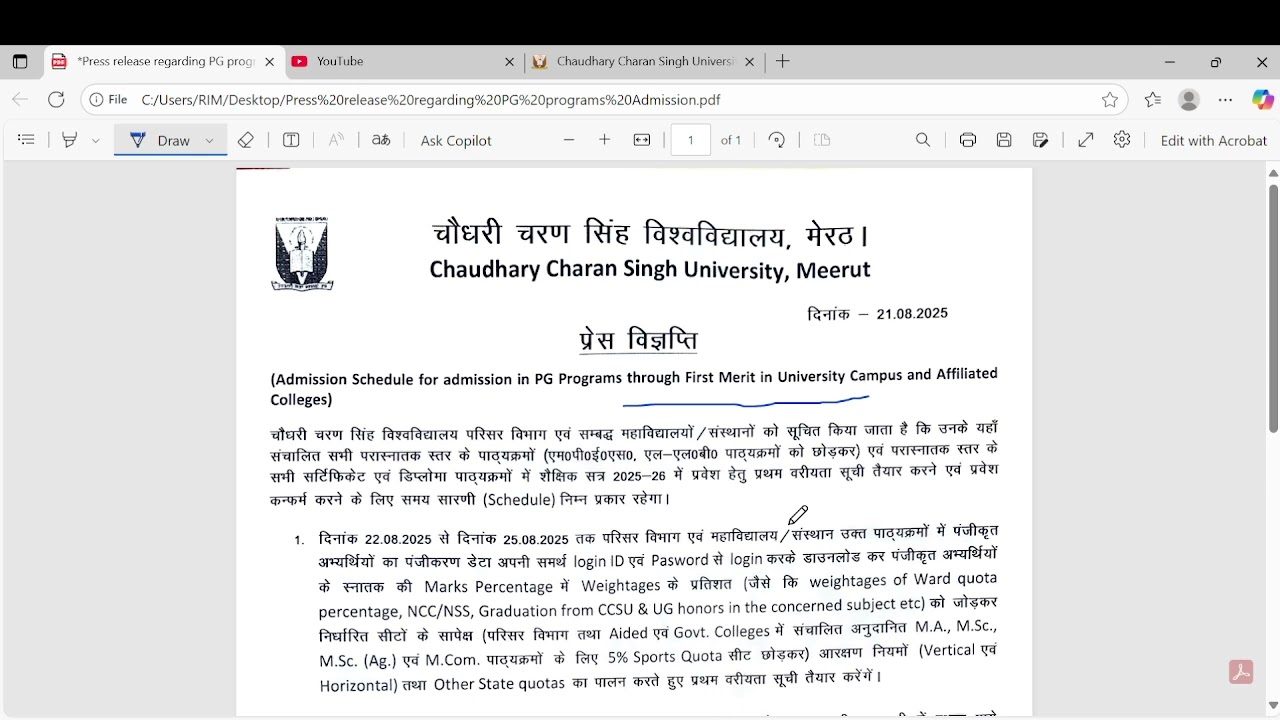Open the Translate tool
Screen dimensions: 1280x720
pos(381,140)
